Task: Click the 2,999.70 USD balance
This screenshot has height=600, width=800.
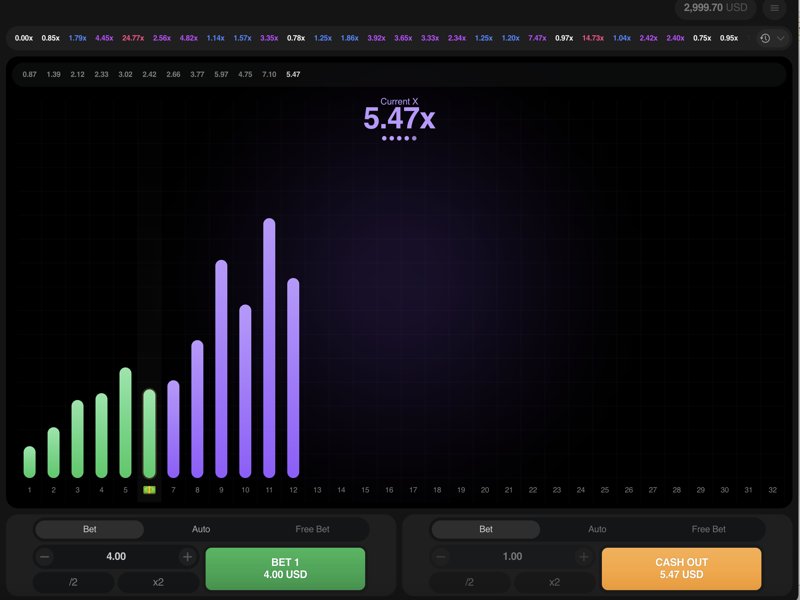Action: [715, 8]
